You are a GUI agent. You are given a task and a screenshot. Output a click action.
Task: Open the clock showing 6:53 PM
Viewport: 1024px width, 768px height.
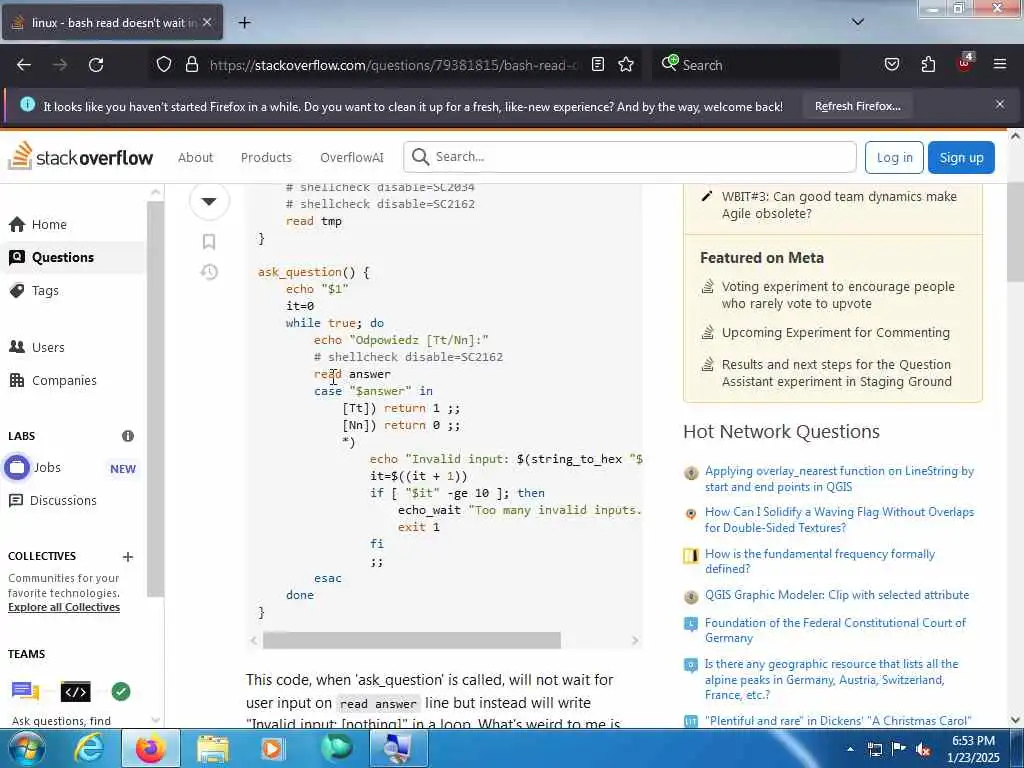tap(973, 749)
